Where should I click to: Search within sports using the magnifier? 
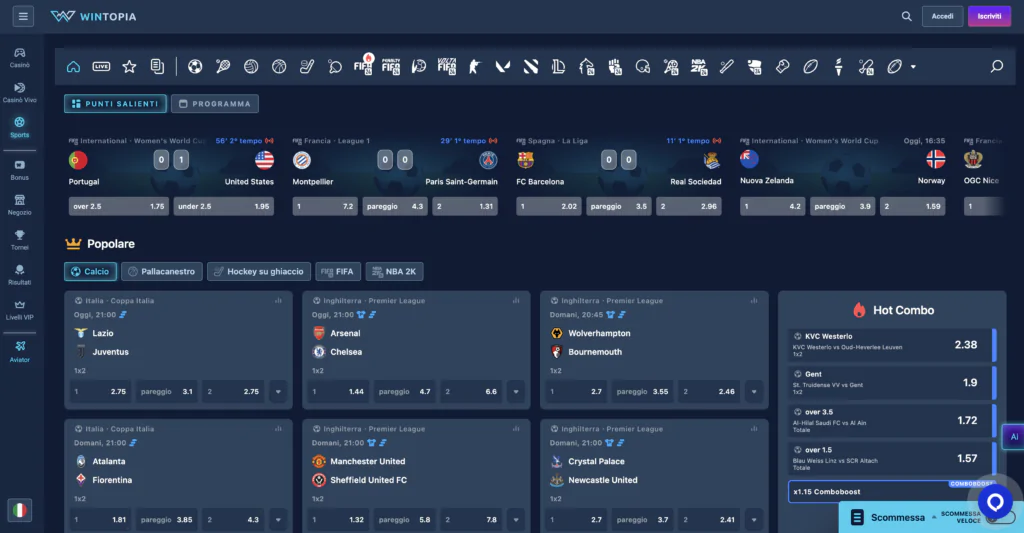tap(997, 67)
